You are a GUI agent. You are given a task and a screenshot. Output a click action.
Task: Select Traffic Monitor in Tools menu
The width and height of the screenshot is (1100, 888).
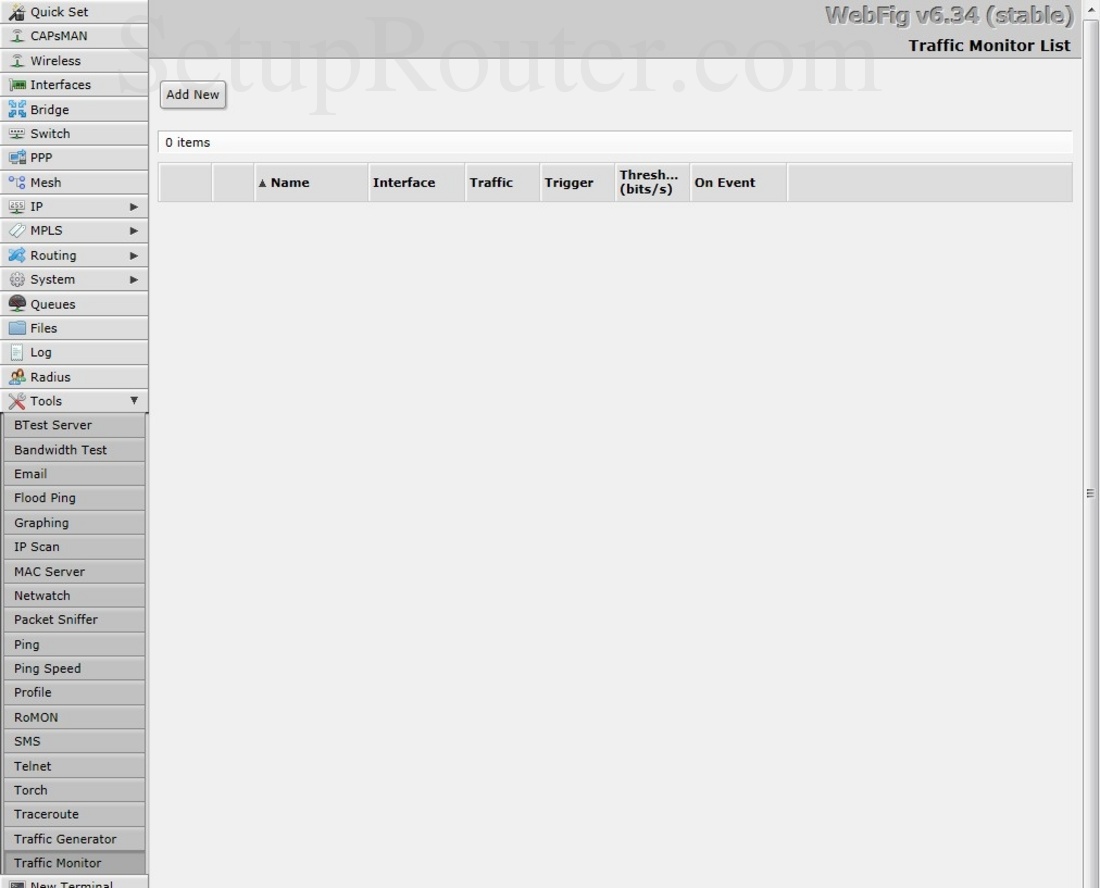point(74,863)
